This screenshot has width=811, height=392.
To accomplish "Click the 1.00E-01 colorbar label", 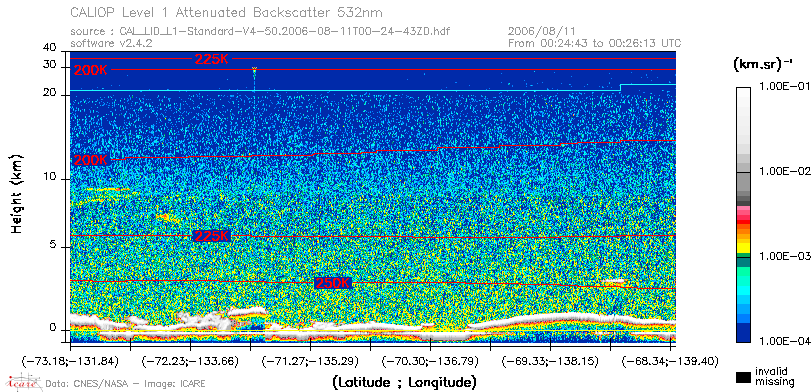I will [784, 86].
